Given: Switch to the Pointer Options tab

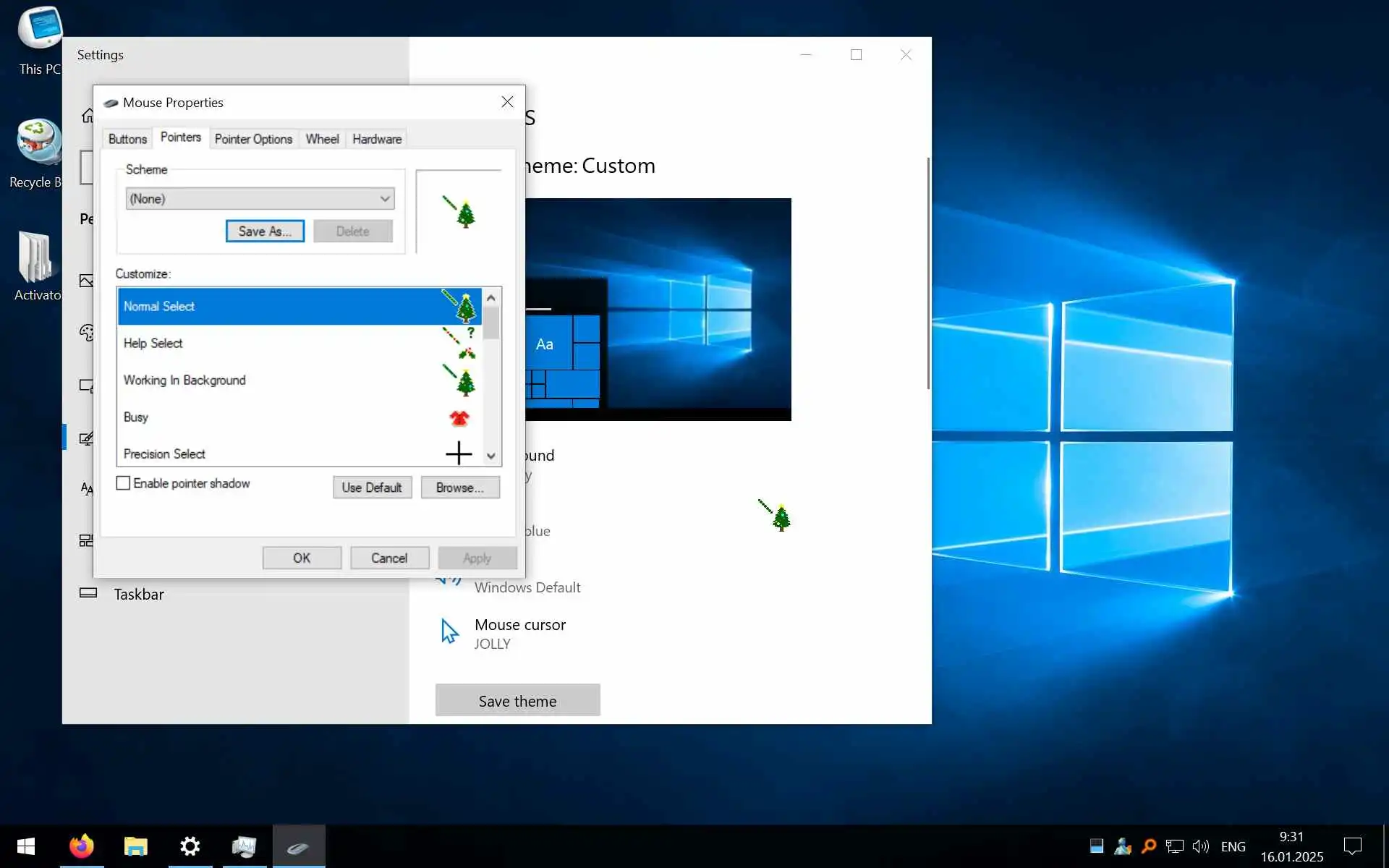Looking at the screenshot, I should tap(253, 139).
